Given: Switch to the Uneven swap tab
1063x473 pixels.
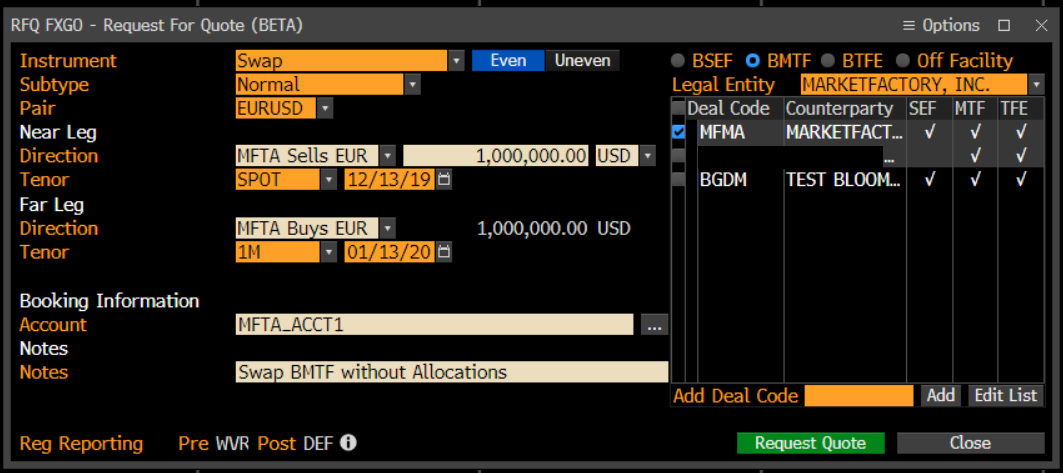Looking at the screenshot, I should 582,61.
